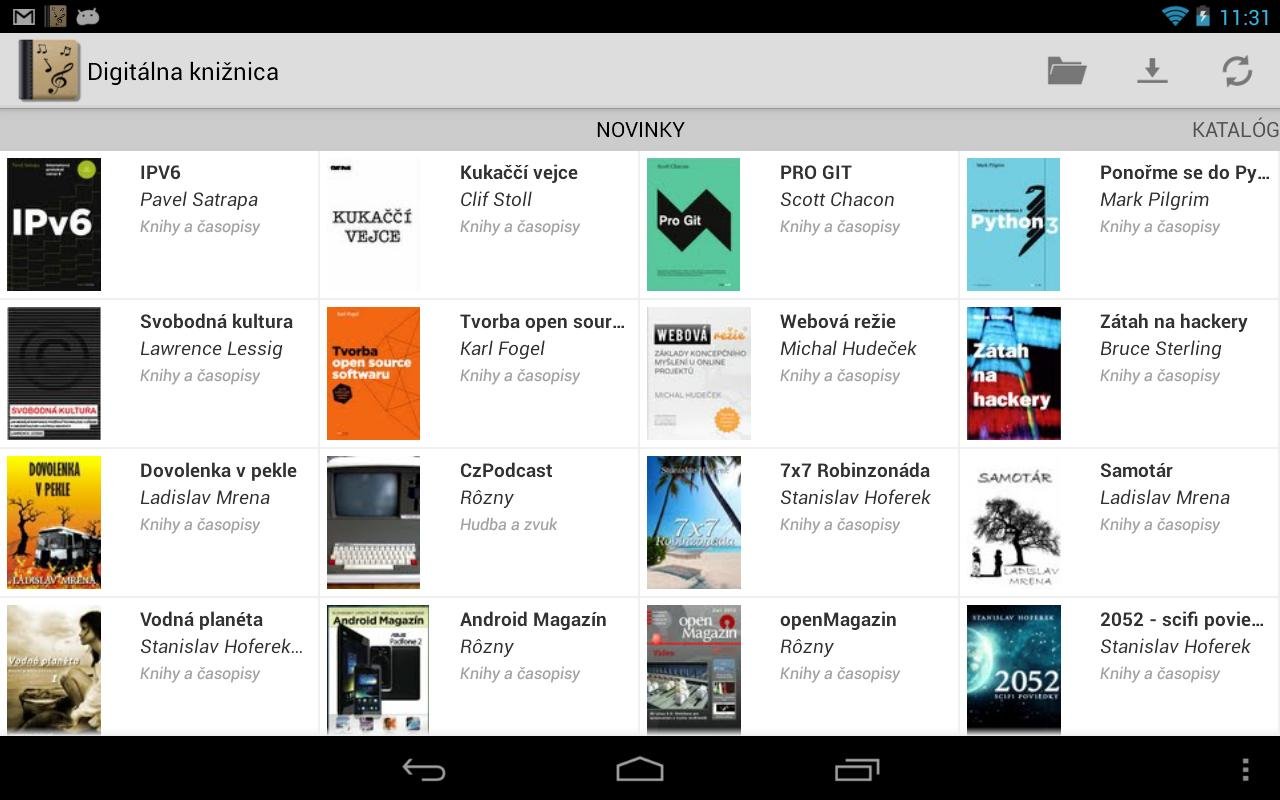
Task: Tap the Samotár title text
Action: [1136, 470]
